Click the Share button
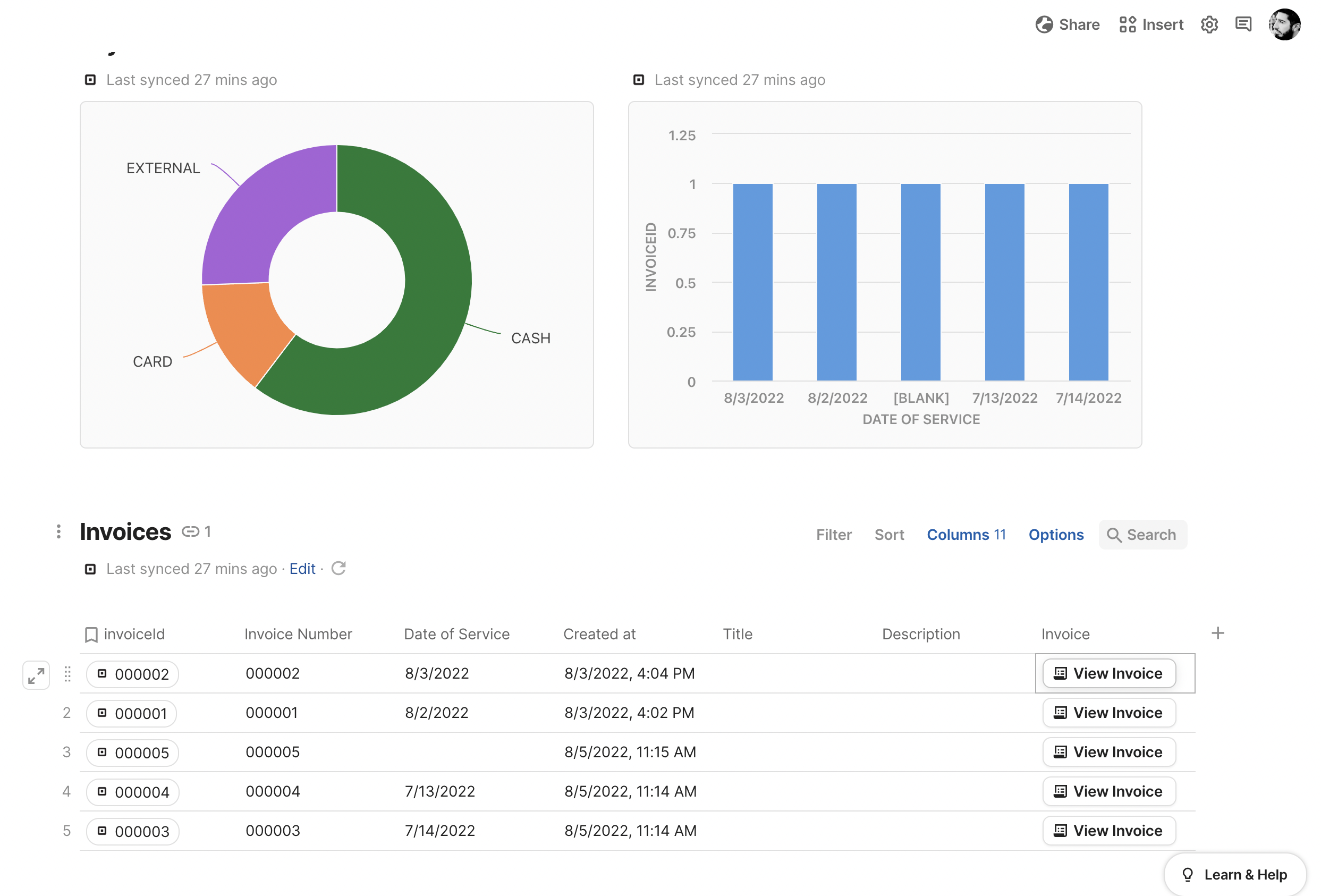This screenshot has height=896, width=1321. click(x=1068, y=24)
